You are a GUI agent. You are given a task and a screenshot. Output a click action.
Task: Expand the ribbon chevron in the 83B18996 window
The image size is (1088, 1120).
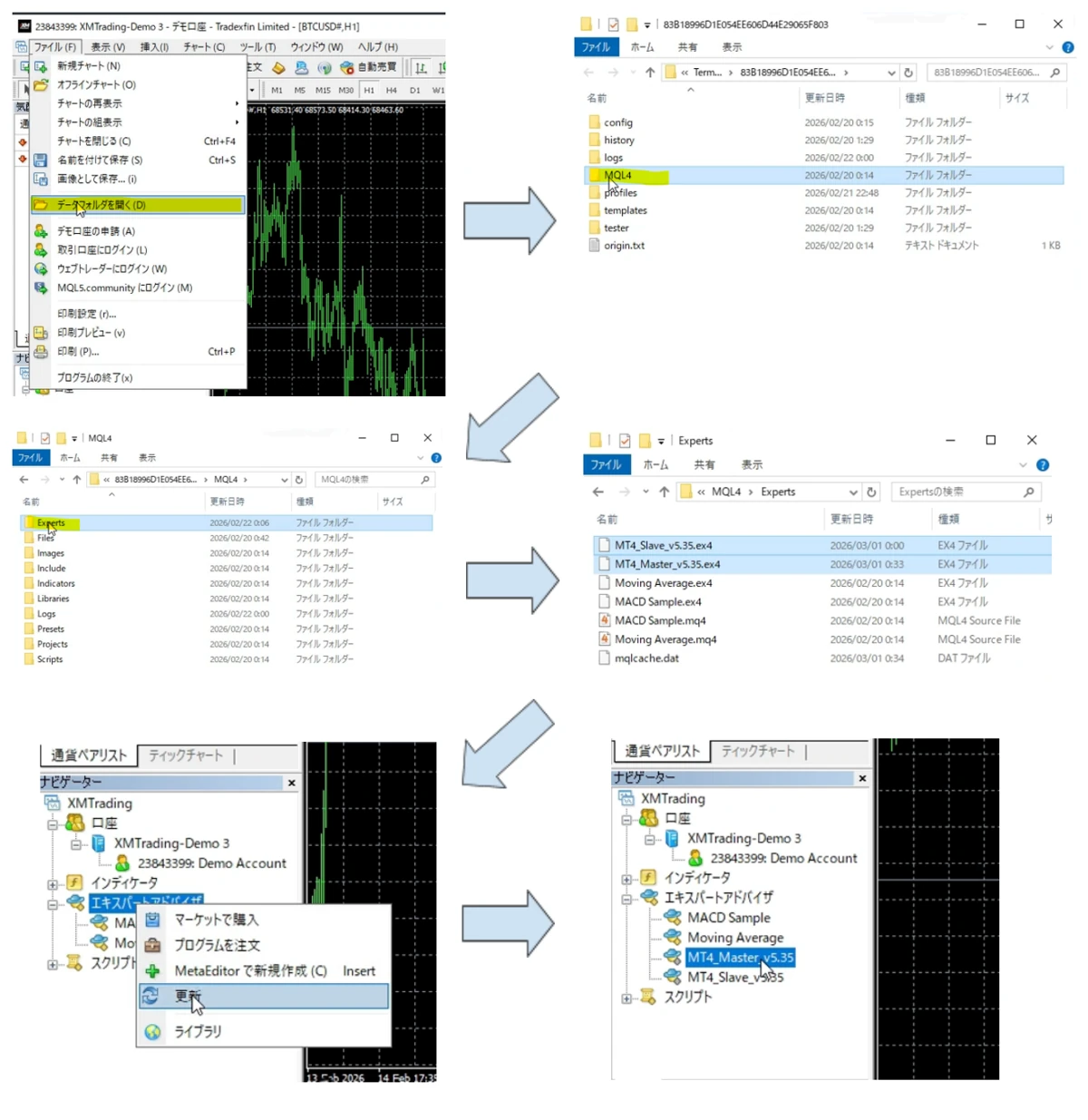(1050, 47)
